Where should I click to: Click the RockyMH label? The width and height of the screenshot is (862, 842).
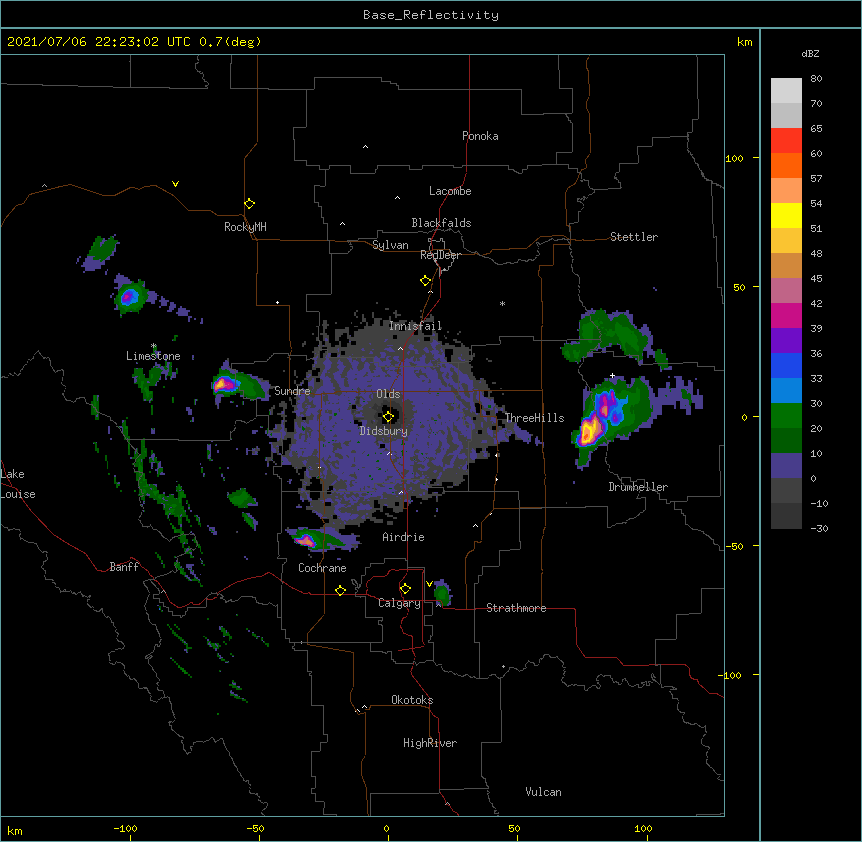pos(245,227)
